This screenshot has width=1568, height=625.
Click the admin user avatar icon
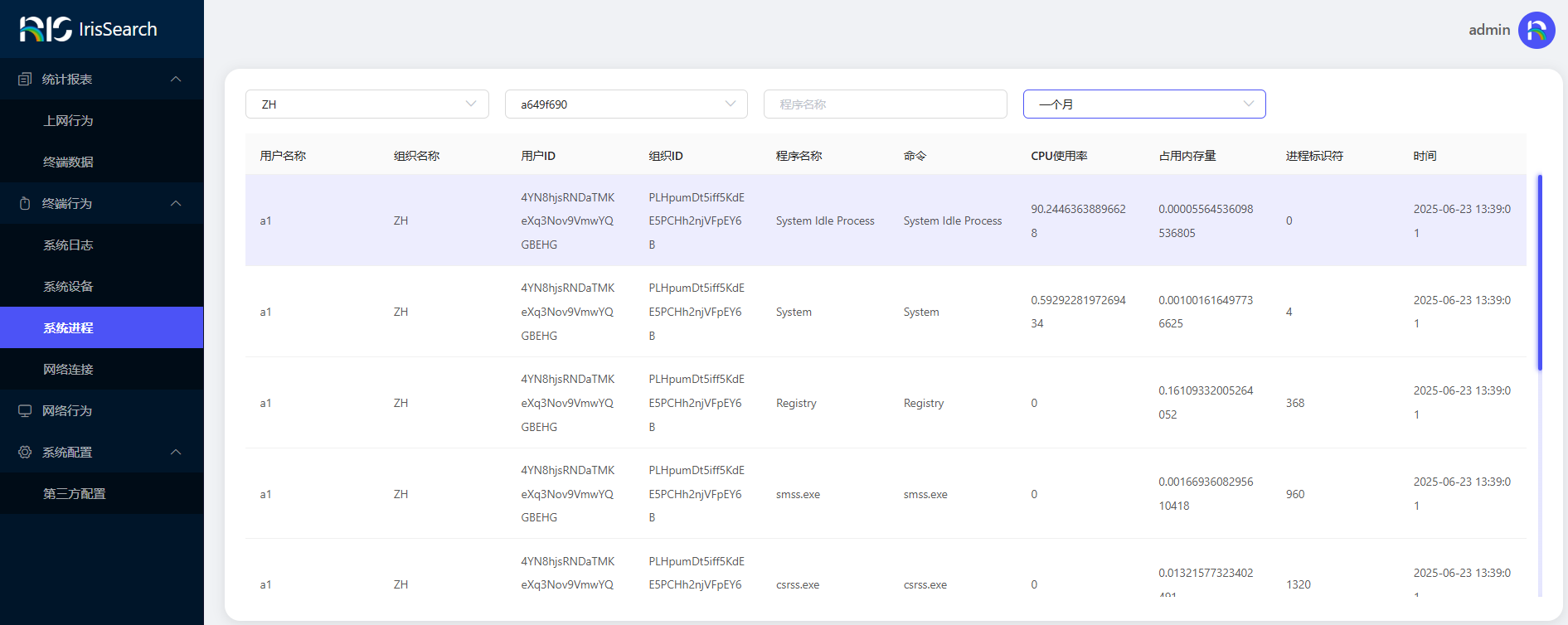tap(1536, 30)
